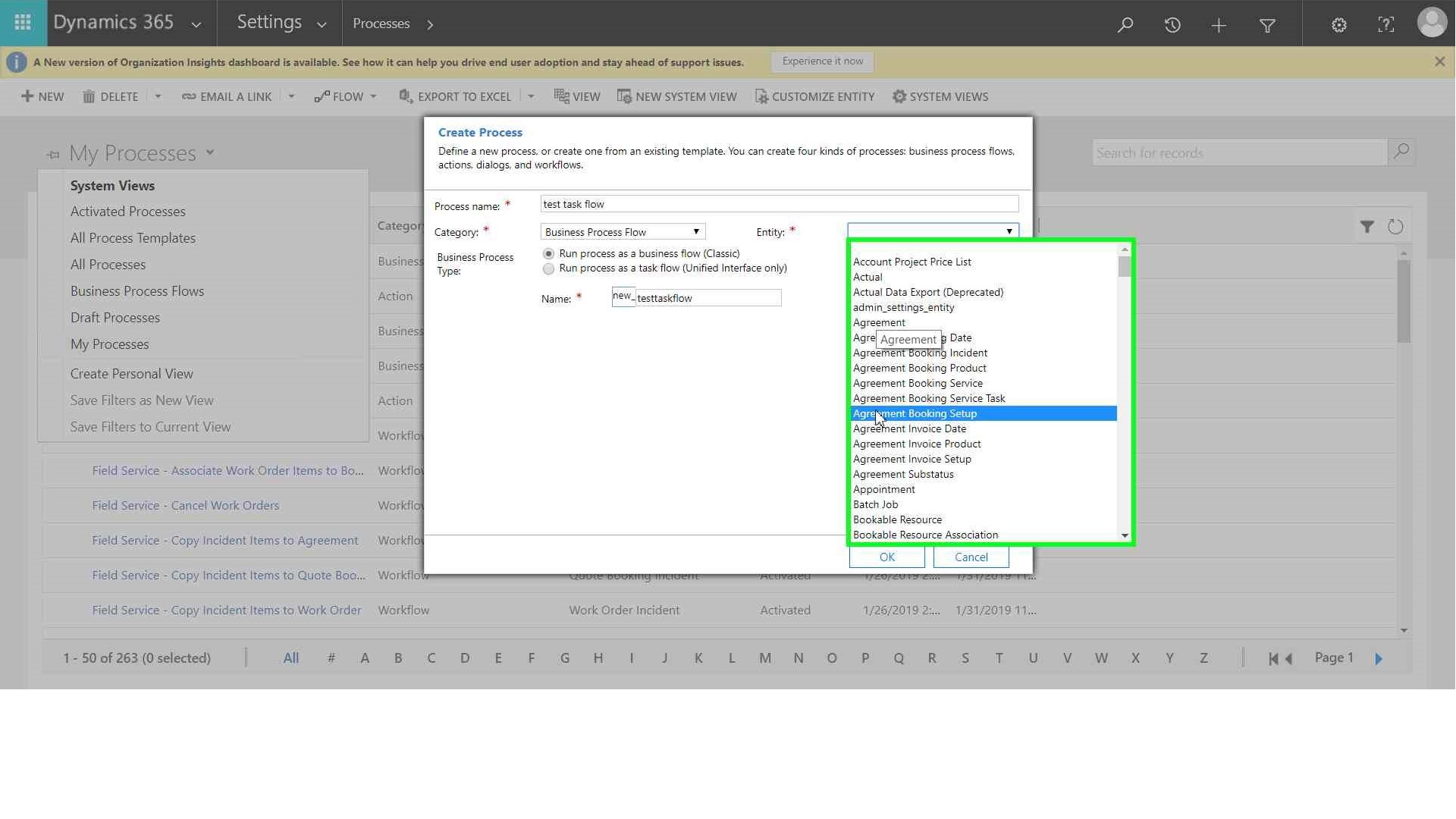Expand the Entity dropdown arrow
This screenshot has height=819, width=1456.
pos(1009,231)
